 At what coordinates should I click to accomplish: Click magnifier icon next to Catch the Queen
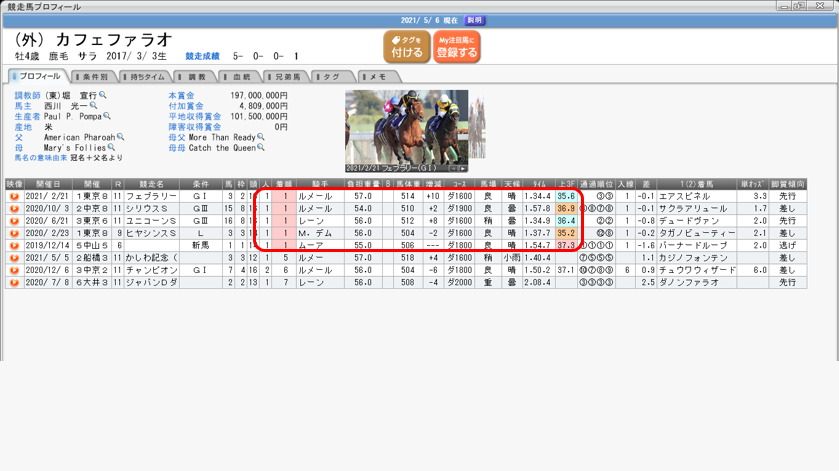coord(261,148)
